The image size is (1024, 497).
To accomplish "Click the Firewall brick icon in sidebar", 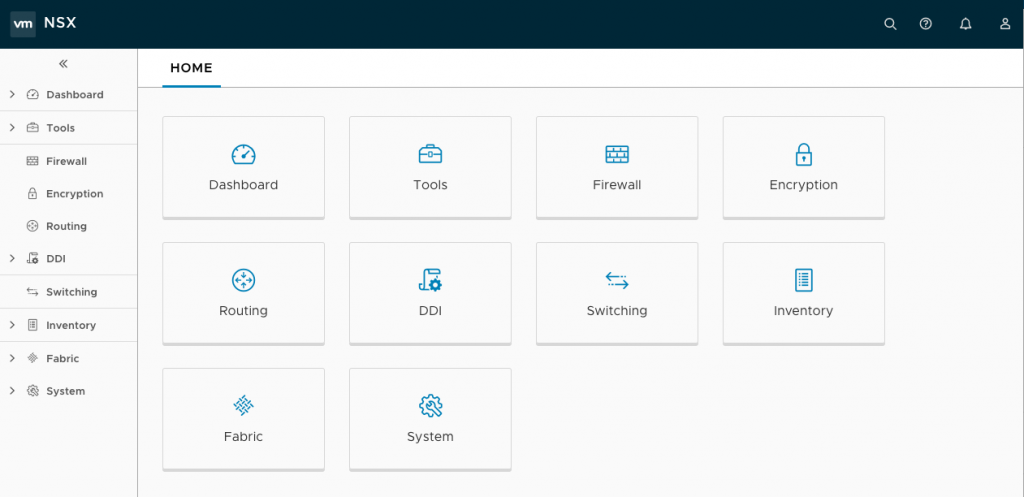I will coord(33,161).
